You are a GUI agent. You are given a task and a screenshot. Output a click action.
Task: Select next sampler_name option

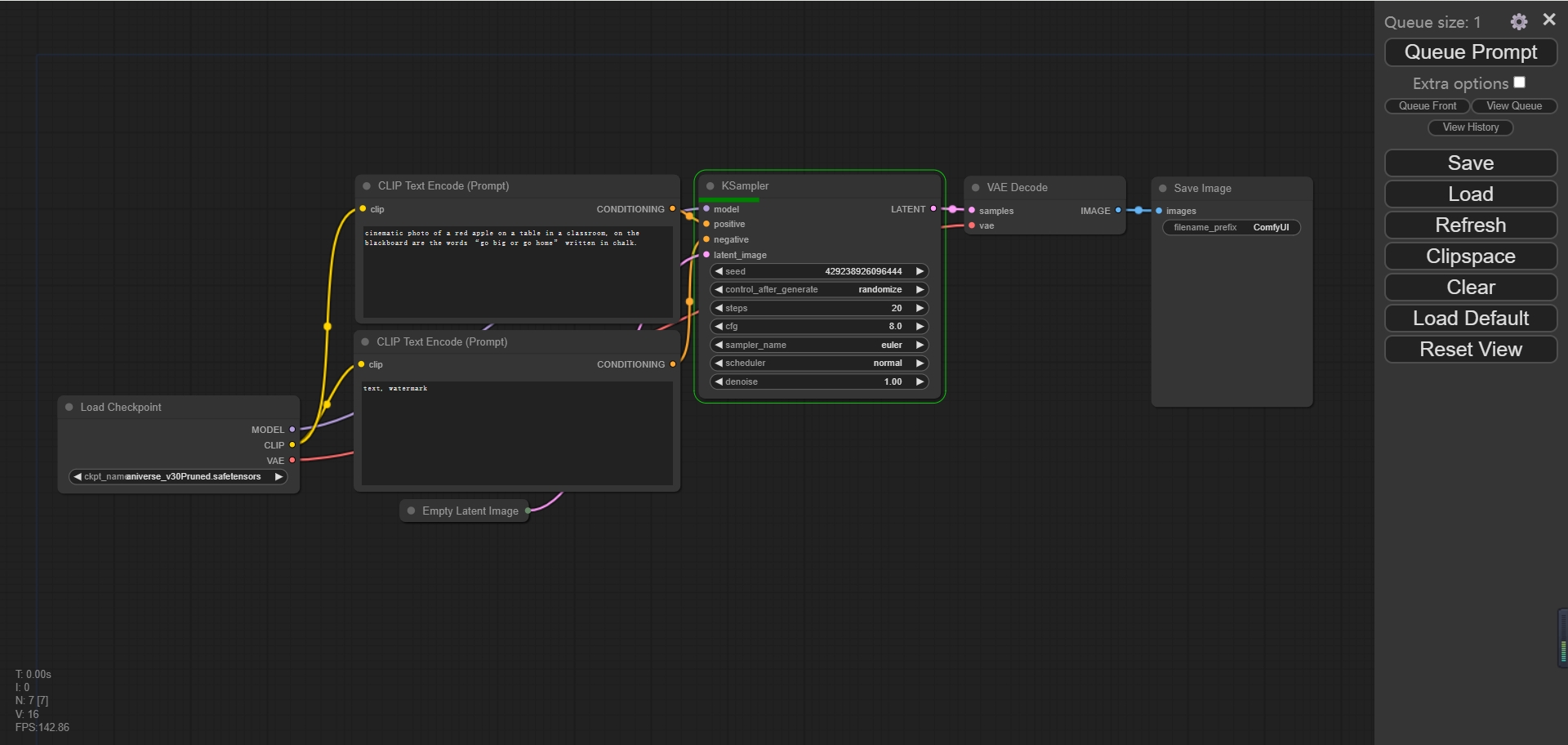pos(920,345)
